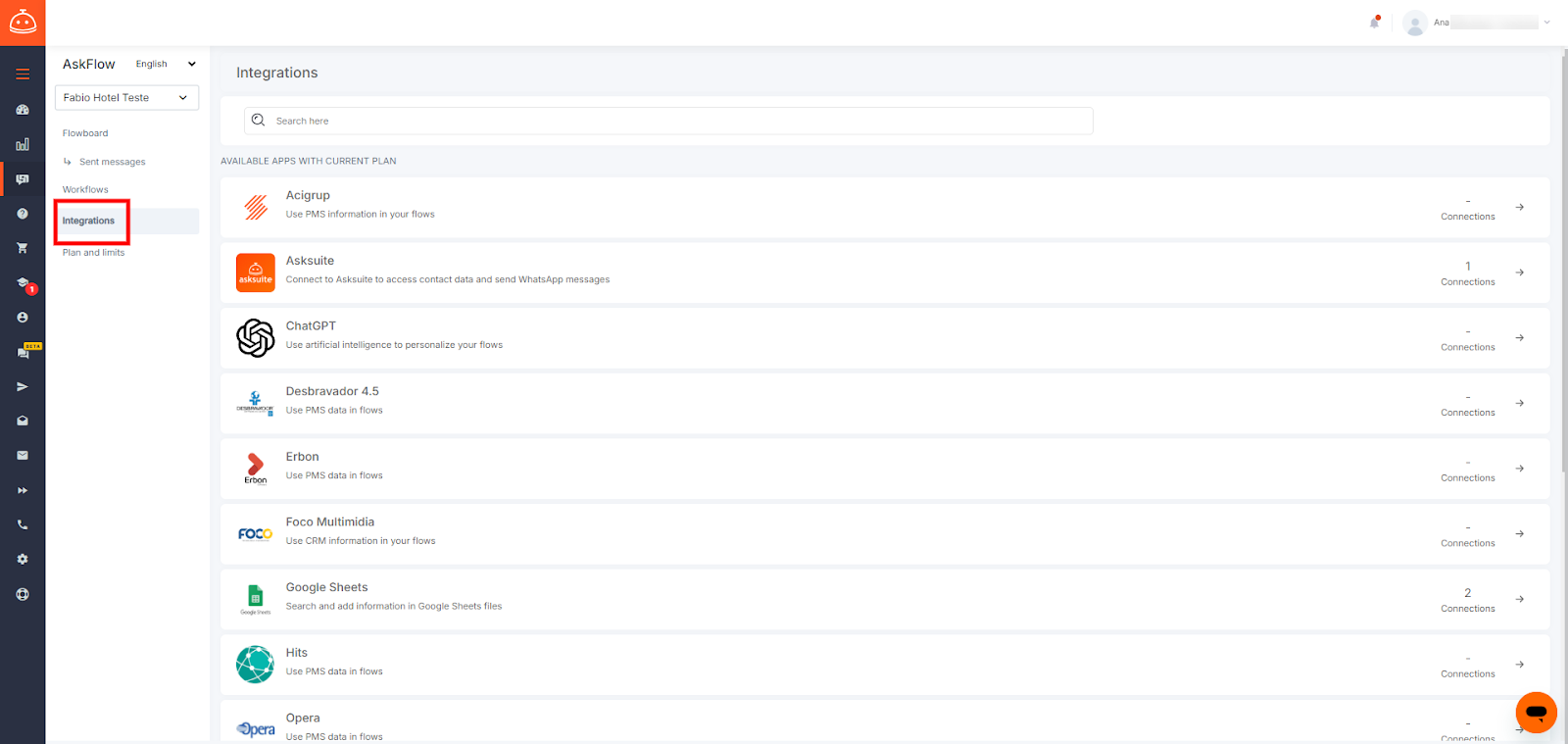Open Foco Multimidia connections arrow
1568x744 pixels.
click(x=1520, y=533)
